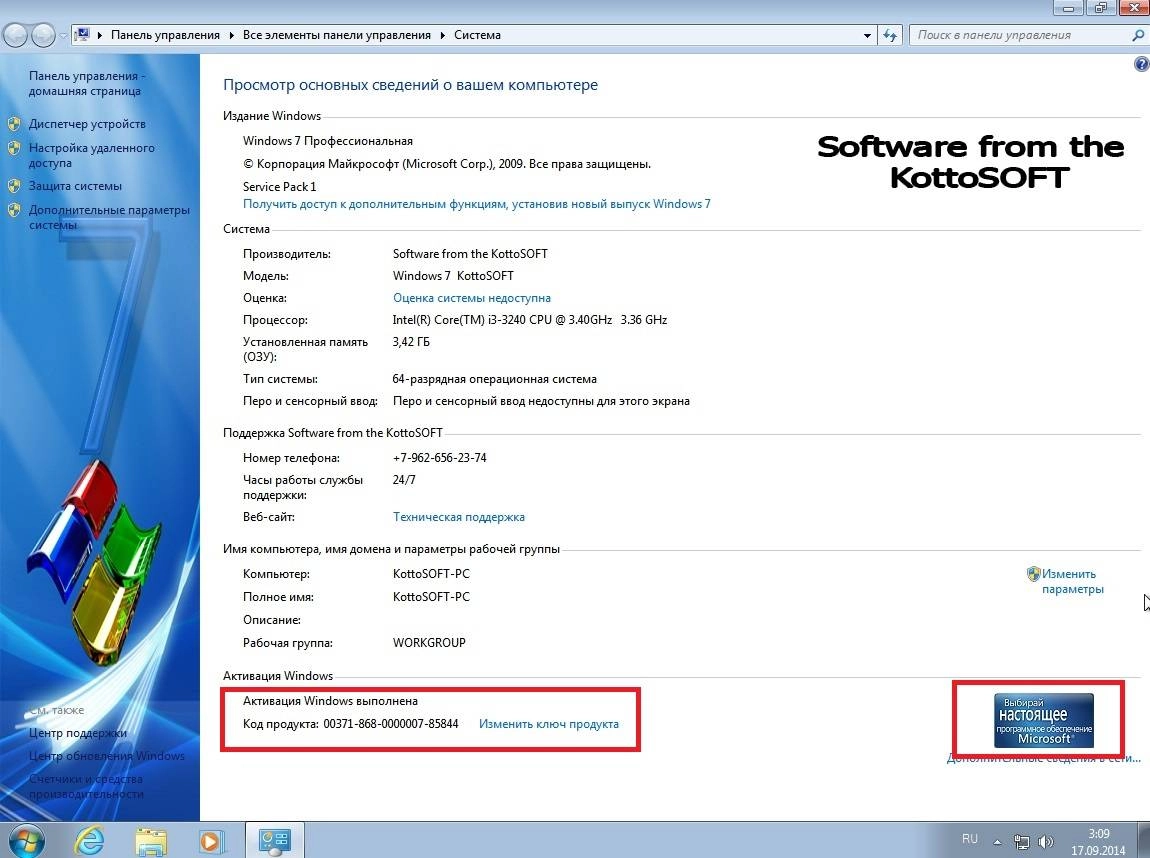Open link to get new Windows 7 edition features
Screen dimensions: 1150x858
pyautogui.click(x=477, y=204)
